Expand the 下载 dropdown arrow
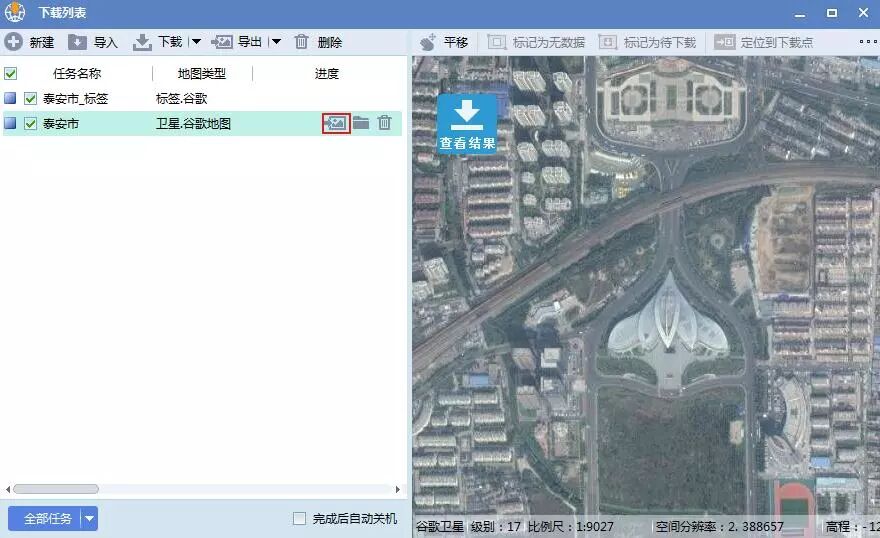880x538 pixels. [196, 42]
